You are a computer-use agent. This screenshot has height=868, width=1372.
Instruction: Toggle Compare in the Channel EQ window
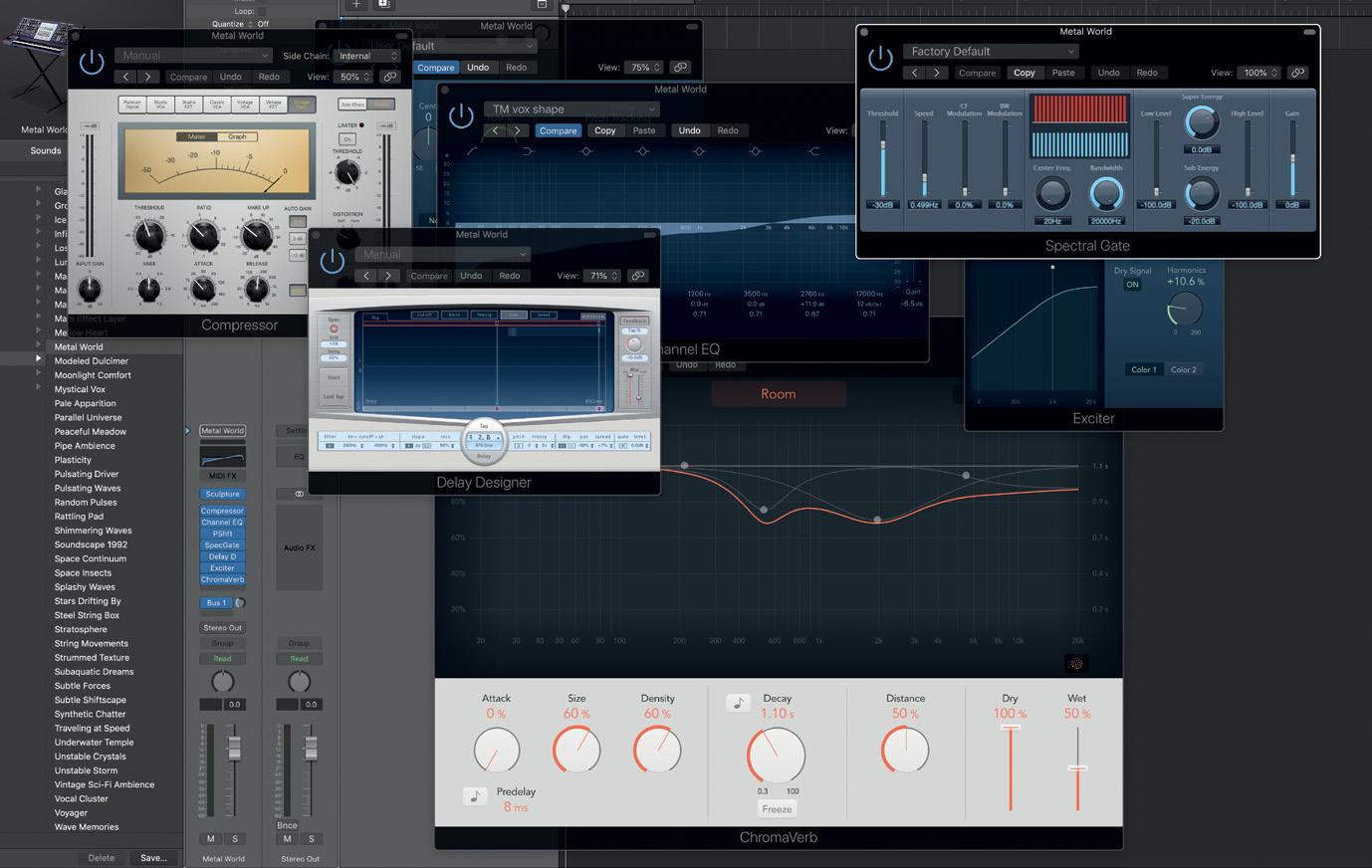(559, 130)
